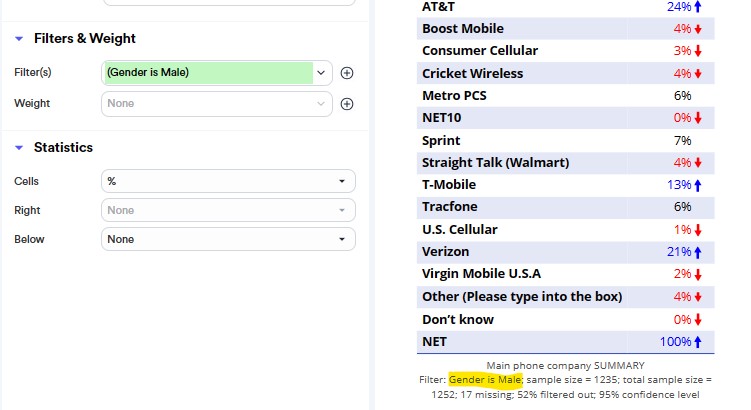Click the Sprint row label
This screenshot has height=410, width=751.
(441, 140)
